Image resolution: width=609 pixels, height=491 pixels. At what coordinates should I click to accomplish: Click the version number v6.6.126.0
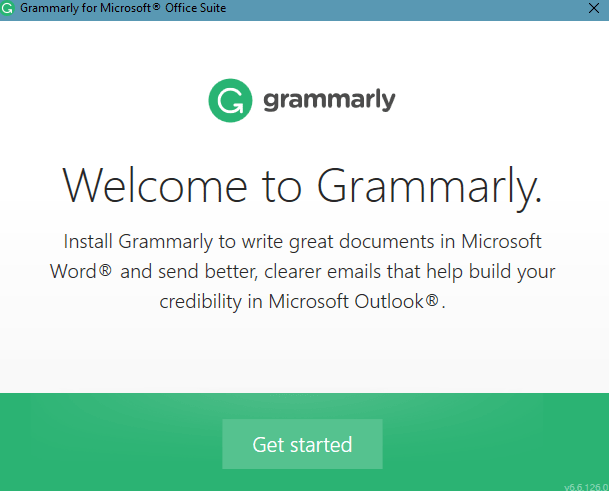586,487
